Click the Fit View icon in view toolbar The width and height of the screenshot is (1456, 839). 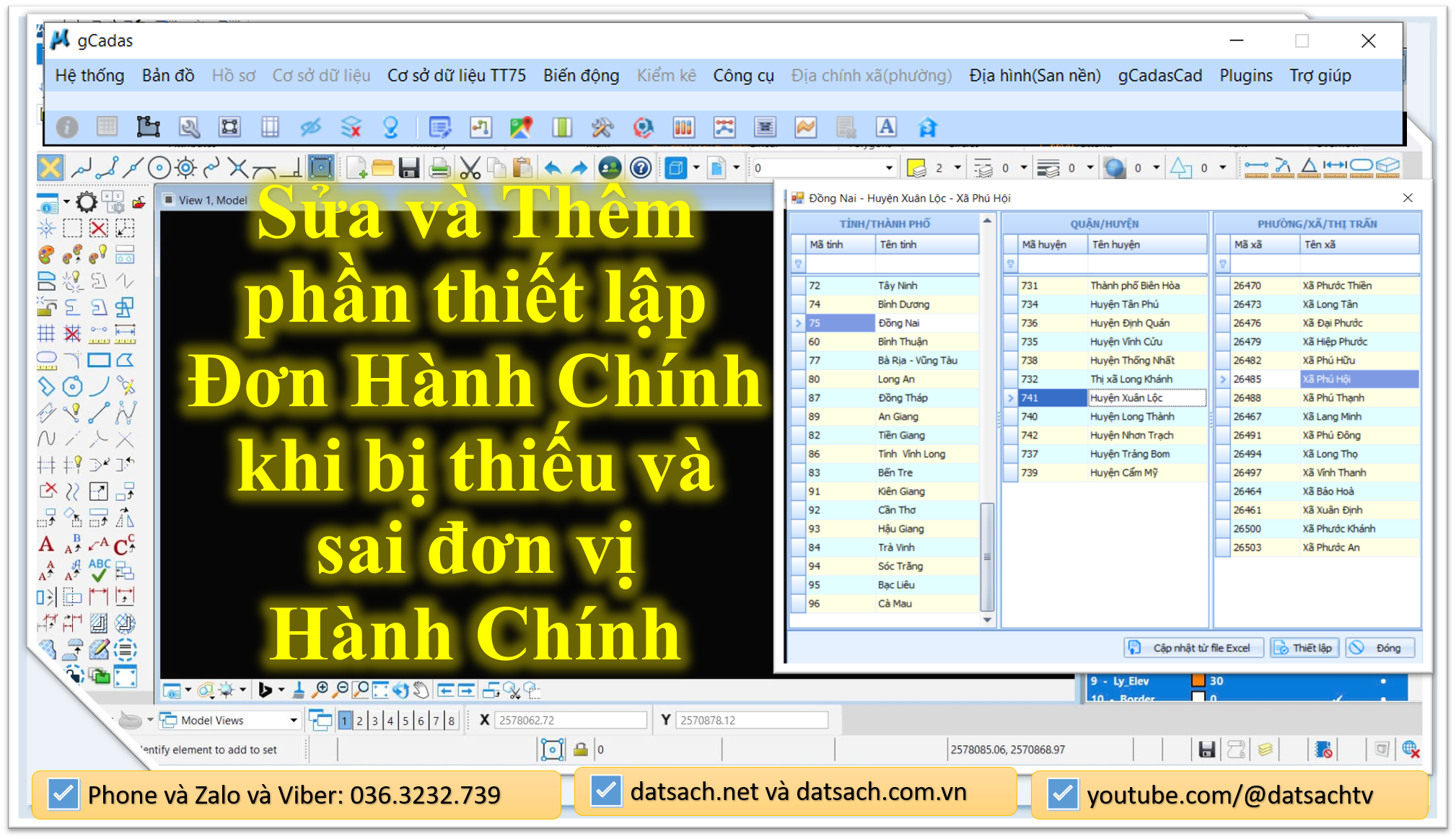pyautogui.click(x=381, y=690)
